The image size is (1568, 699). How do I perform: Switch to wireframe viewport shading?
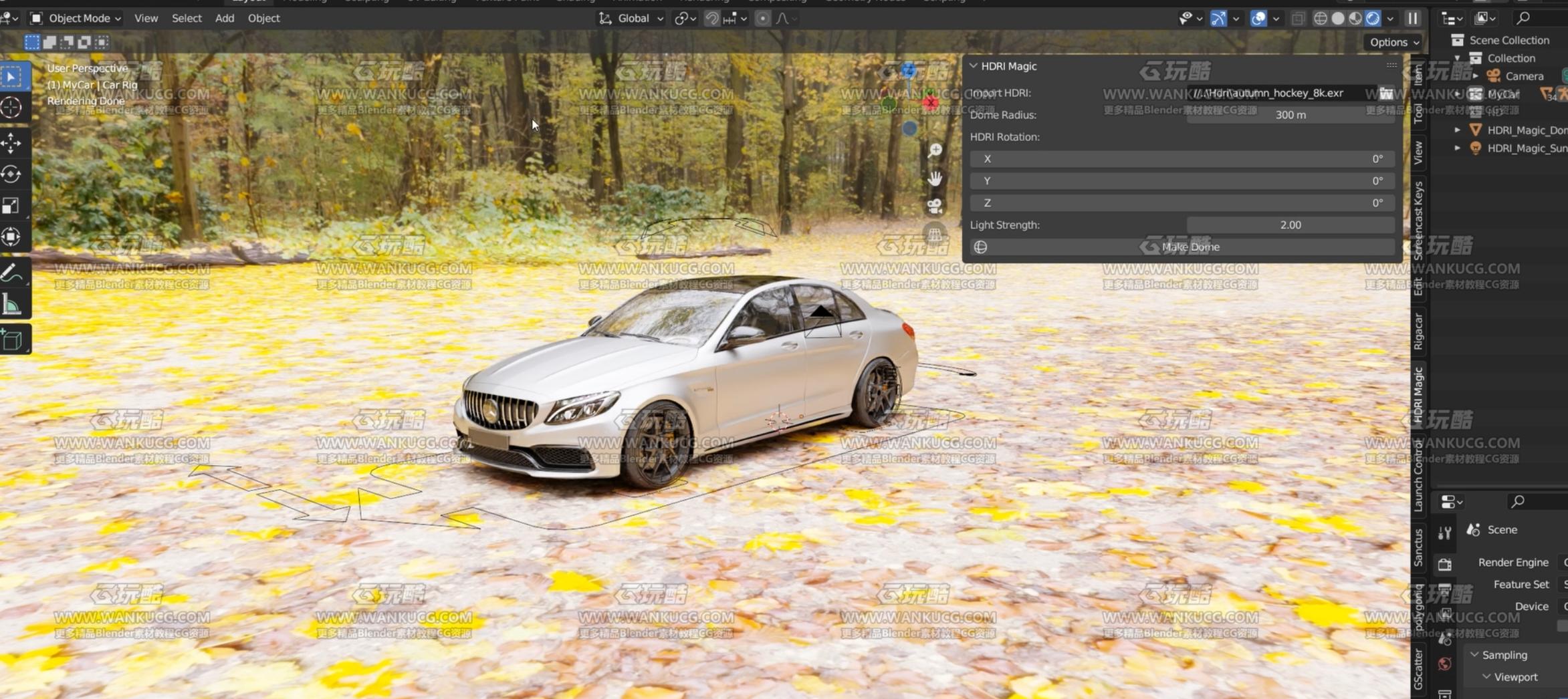click(1321, 19)
